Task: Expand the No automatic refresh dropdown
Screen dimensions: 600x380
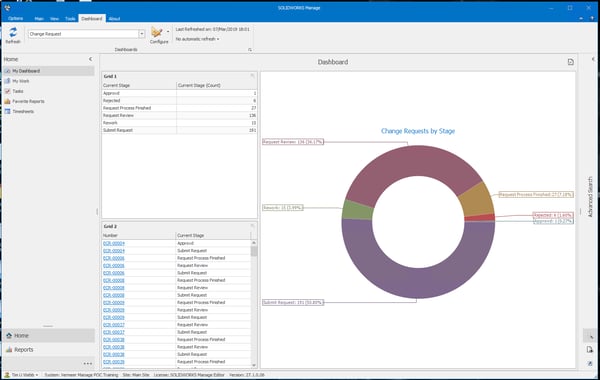Action: (197, 39)
